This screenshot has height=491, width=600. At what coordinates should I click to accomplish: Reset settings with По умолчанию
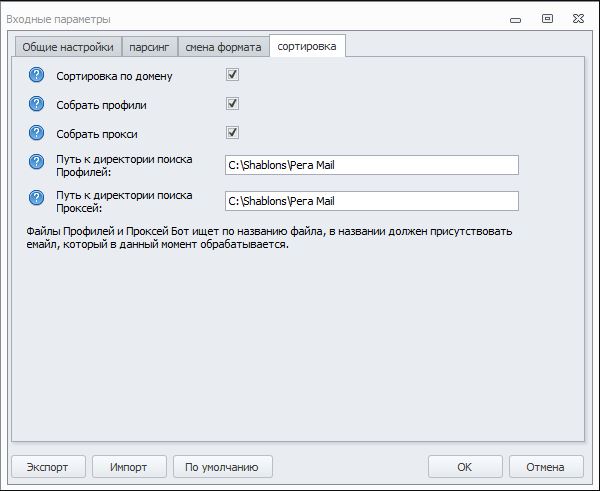click(222, 467)
